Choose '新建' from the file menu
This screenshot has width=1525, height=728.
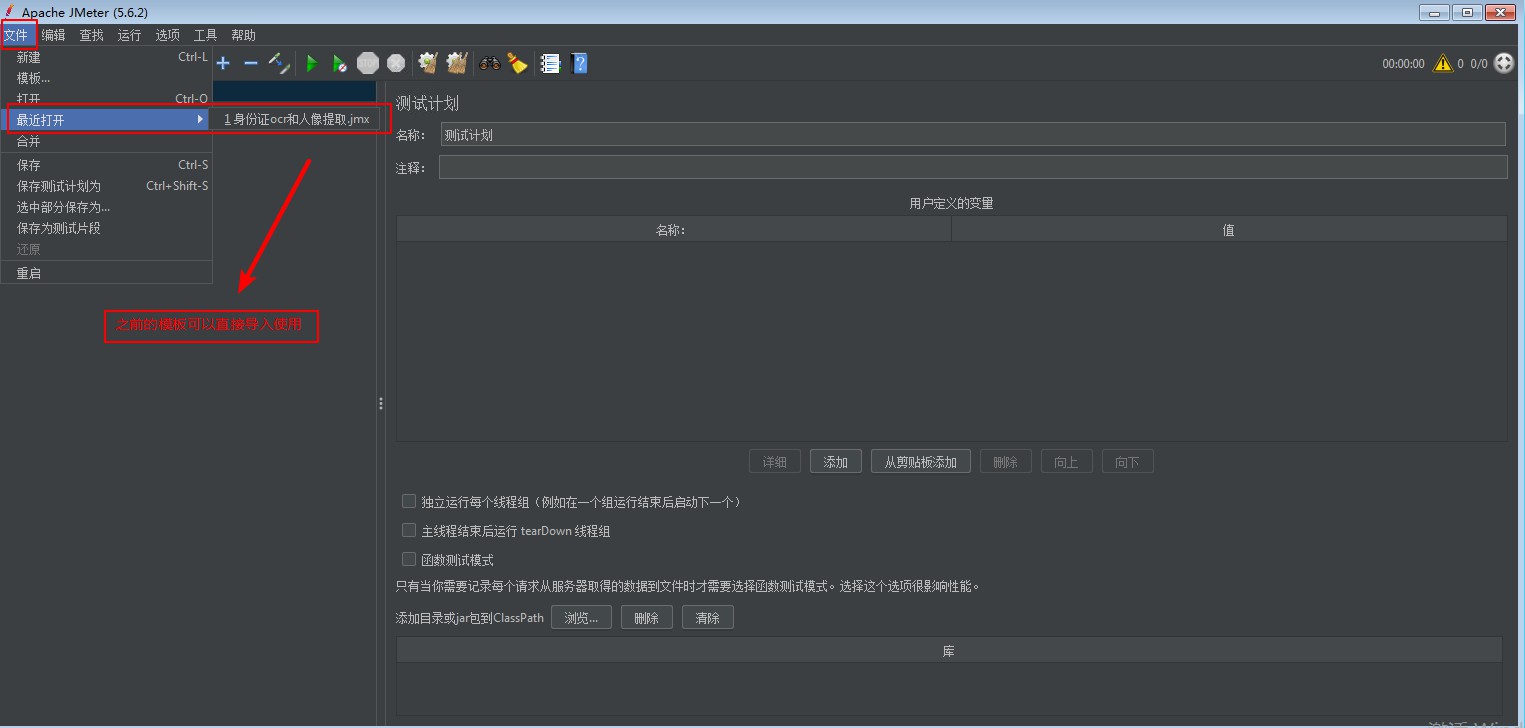coord(107,57)
